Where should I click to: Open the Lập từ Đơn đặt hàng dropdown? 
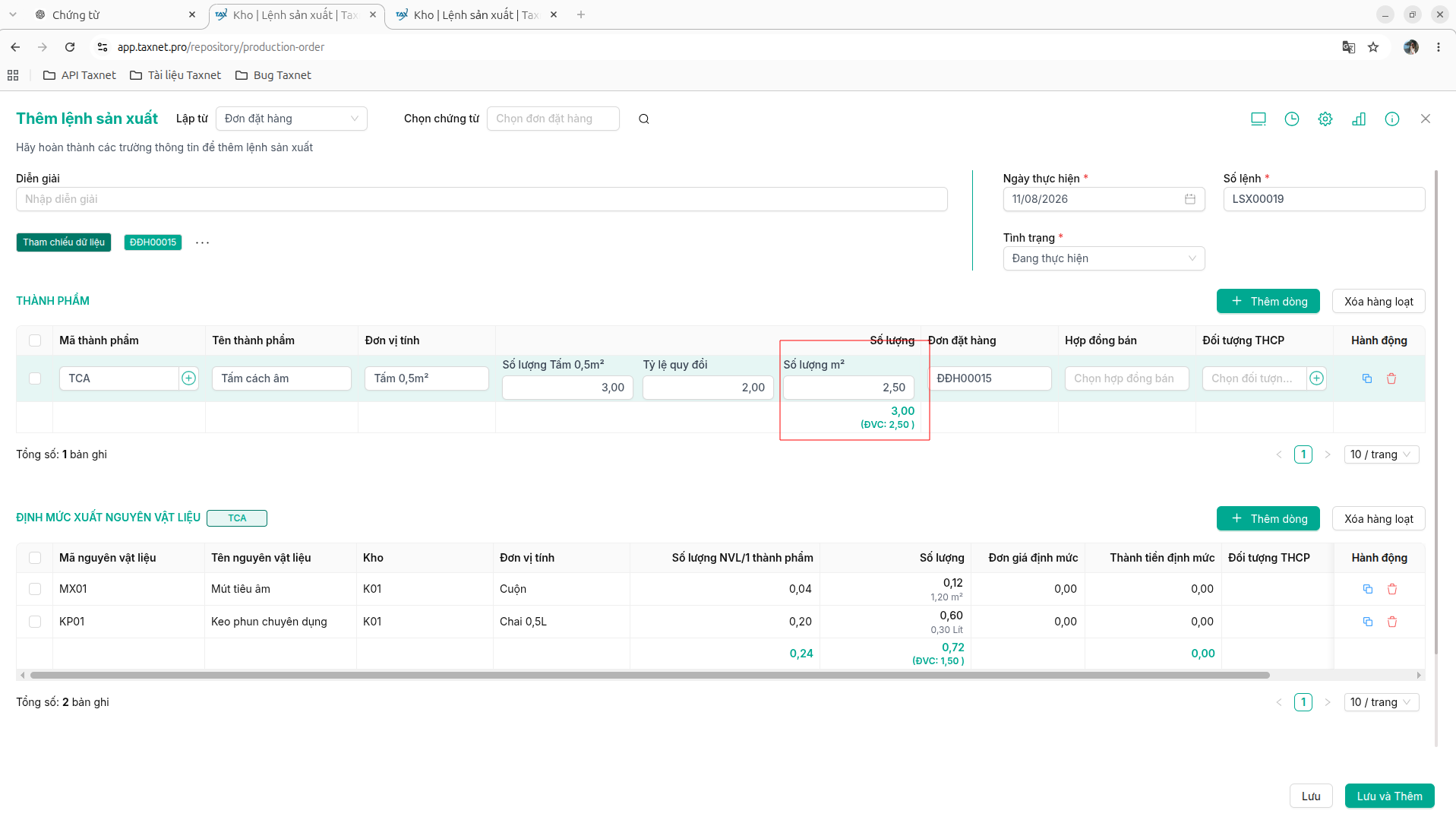tap(291, 119)
